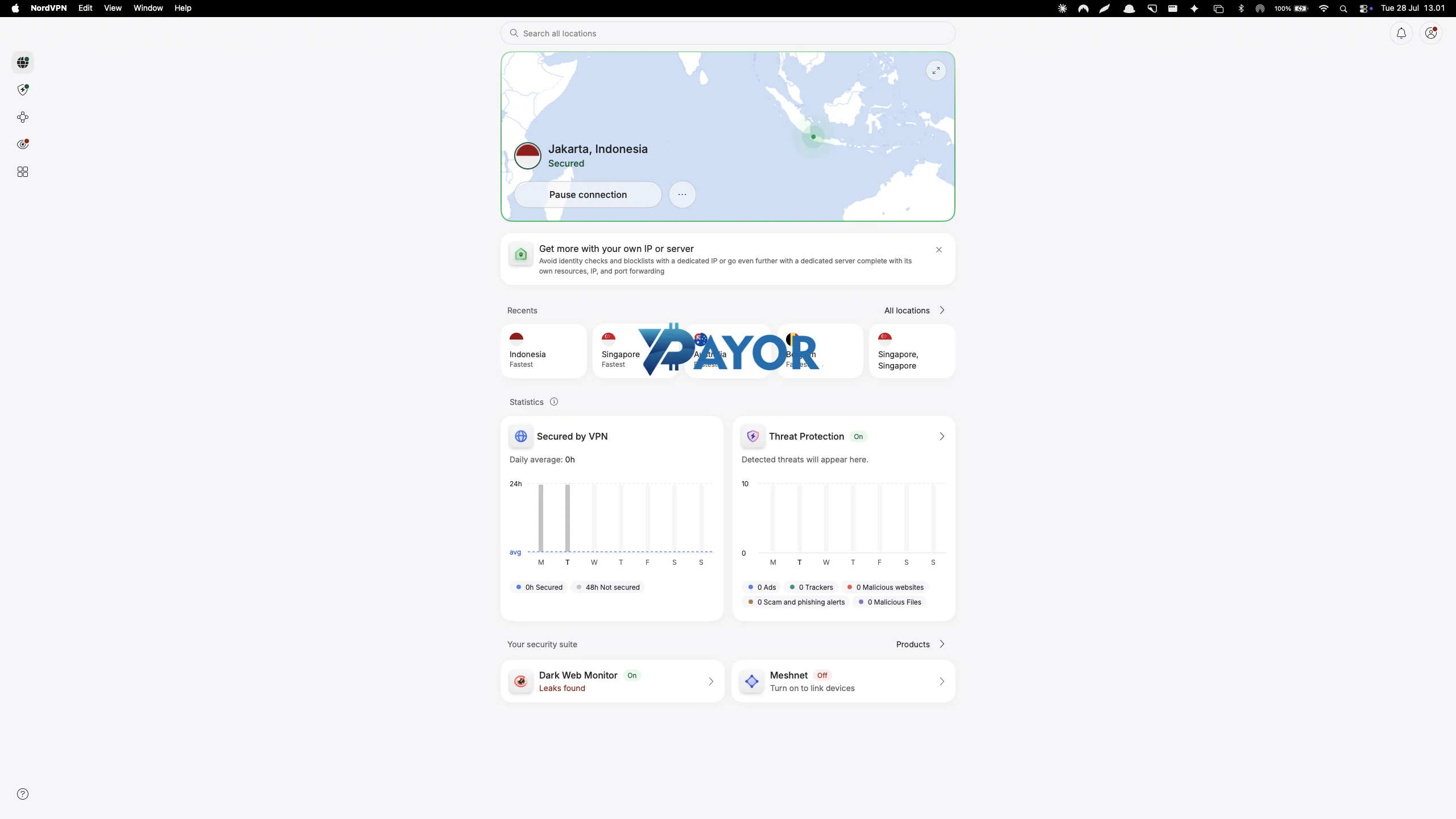Image resolution: width=1456 pixels, height=819 pixels.
Task: Focus the Search all locations field
Action: click(727, 34)
